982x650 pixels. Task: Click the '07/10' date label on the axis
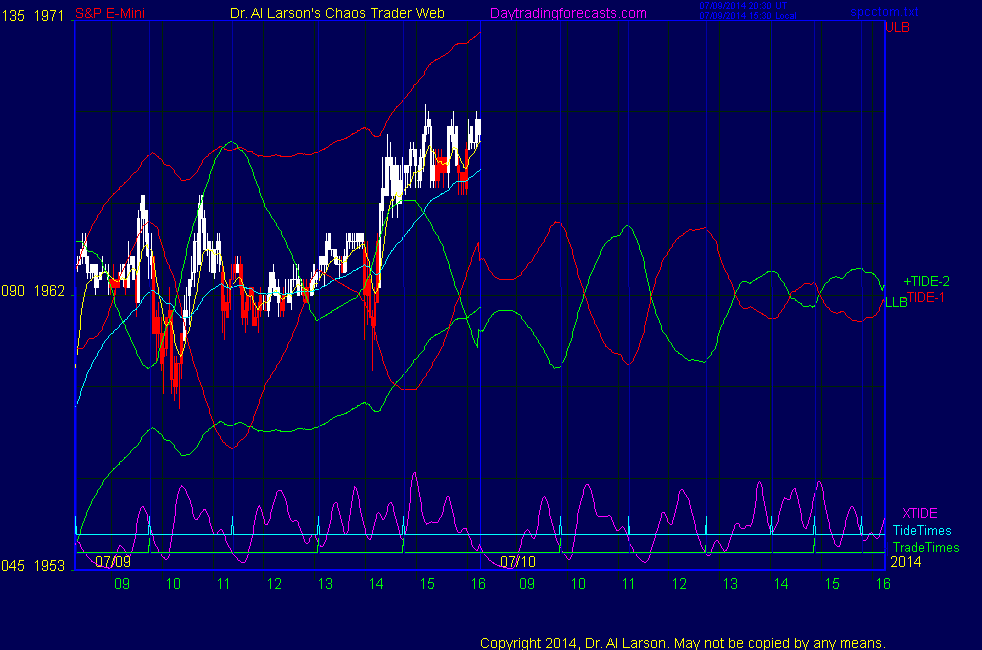point(518,562)
